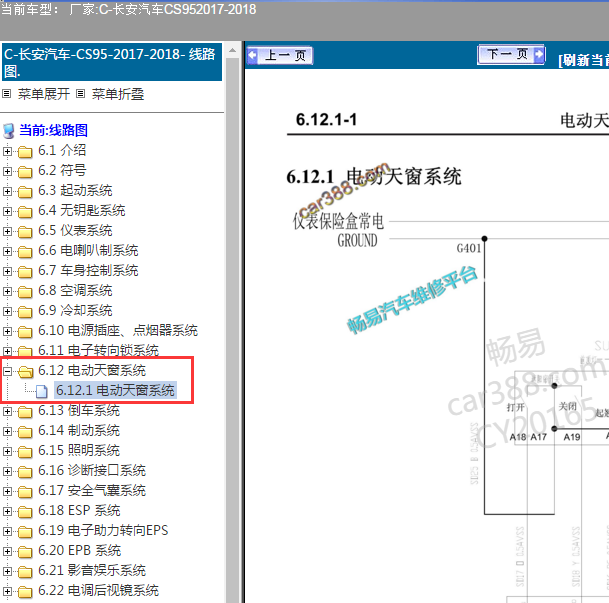
Task: Select the 6.1 介绍 tree label
Action: [62, 150]
